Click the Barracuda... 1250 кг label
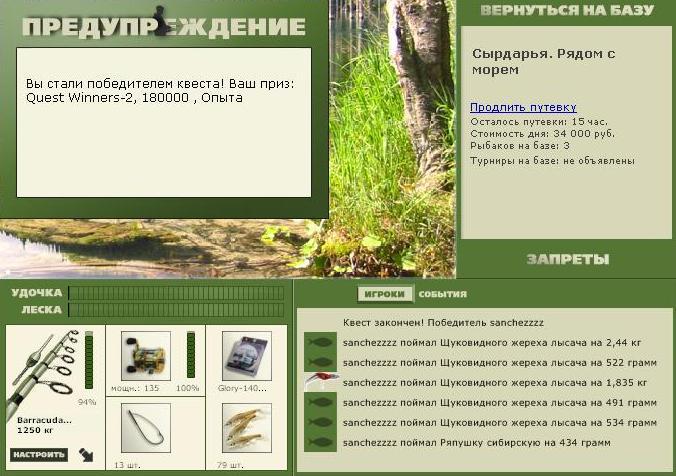676x476 pixels. pos(44,425)
